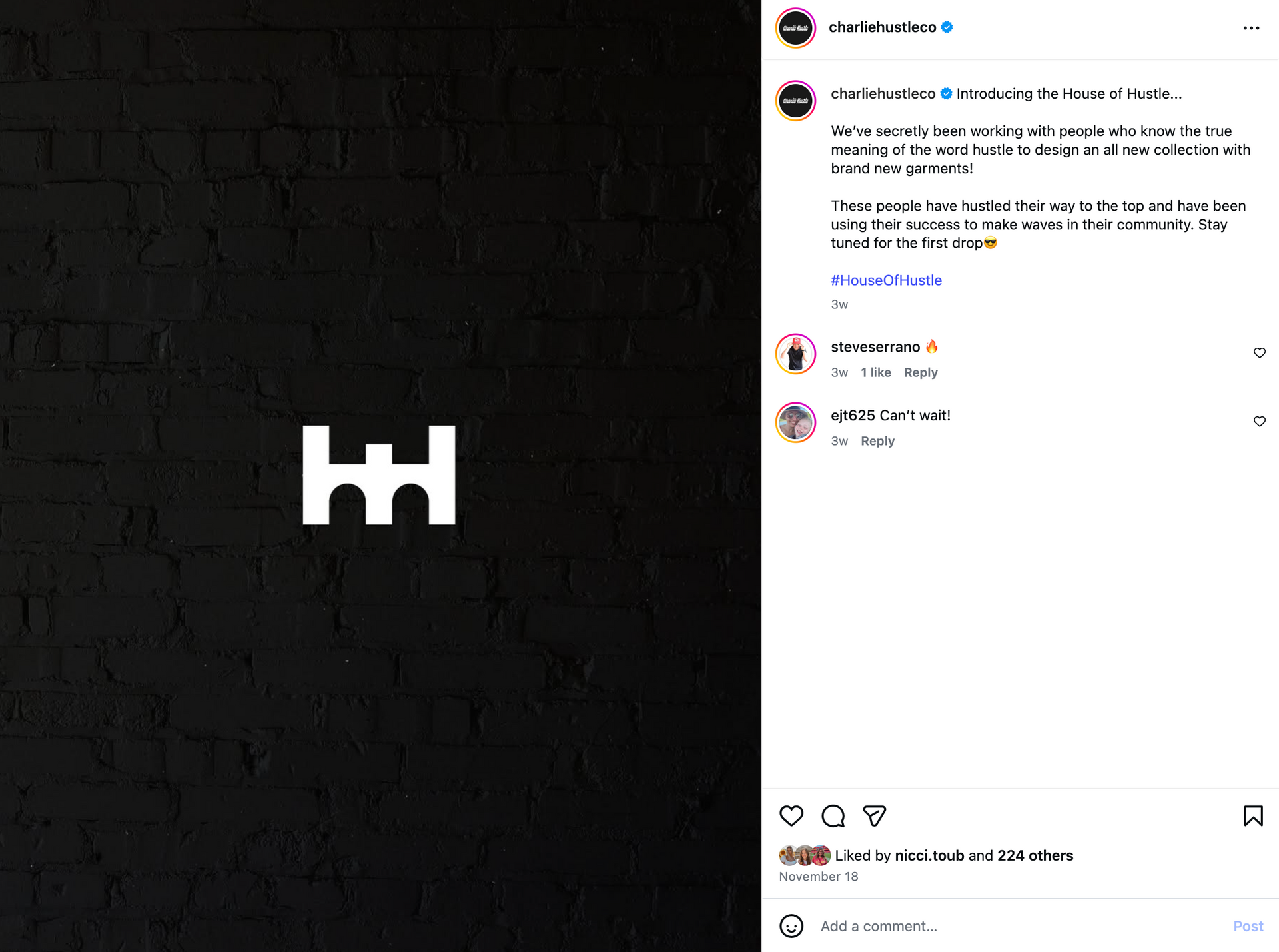1279x952 pixels.
Task: Click charliehustleco avatar beside caption
Action: 796,101
